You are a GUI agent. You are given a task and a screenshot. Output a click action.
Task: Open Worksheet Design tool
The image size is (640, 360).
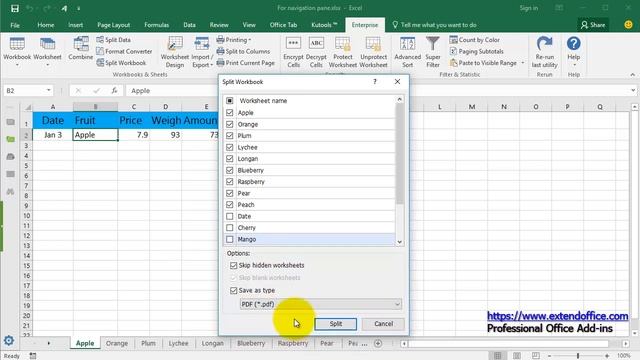coord(175,52)
